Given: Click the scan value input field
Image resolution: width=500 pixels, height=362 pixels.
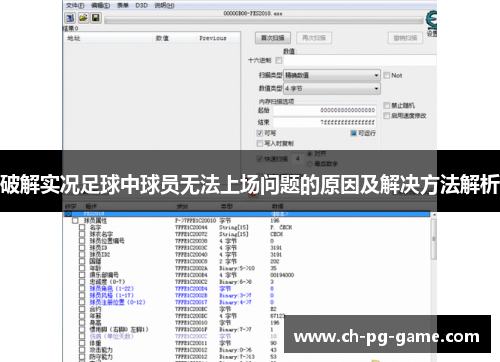Looking at the screenshot, I should coord(360,60).
